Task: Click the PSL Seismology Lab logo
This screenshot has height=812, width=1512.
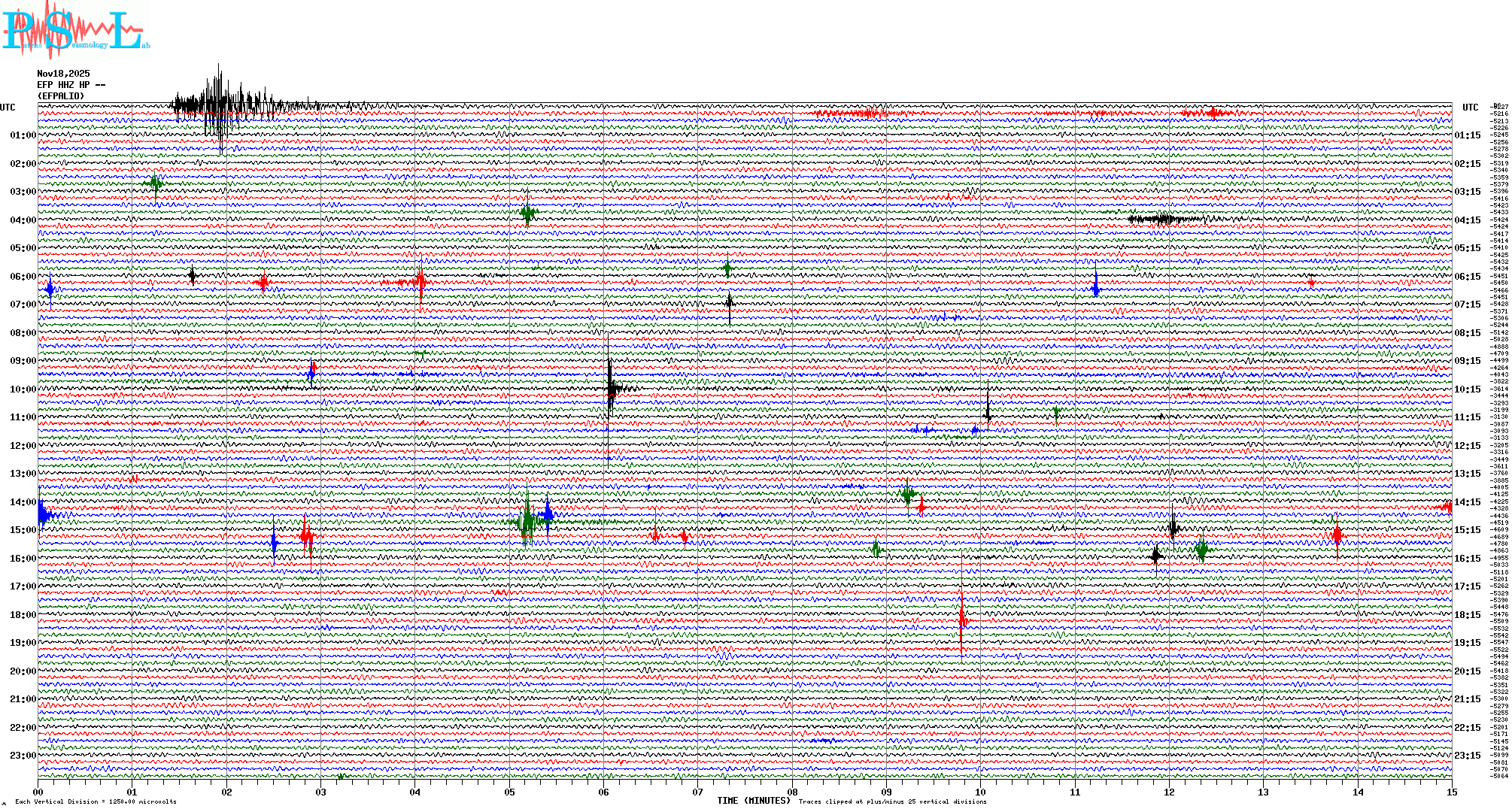Action: tap(74, 30)
